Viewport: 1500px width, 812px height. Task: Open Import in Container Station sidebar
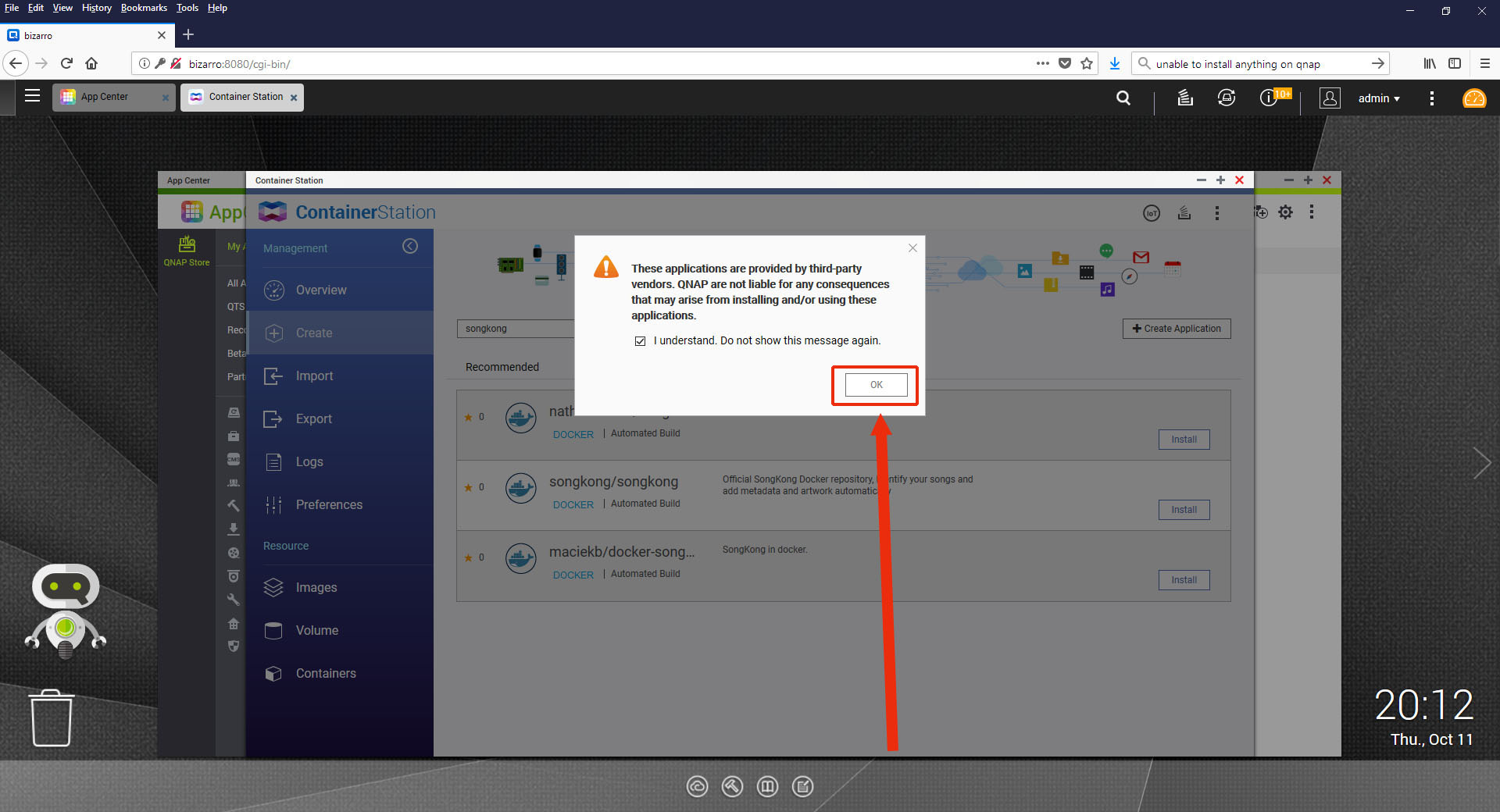coord(339,376)
